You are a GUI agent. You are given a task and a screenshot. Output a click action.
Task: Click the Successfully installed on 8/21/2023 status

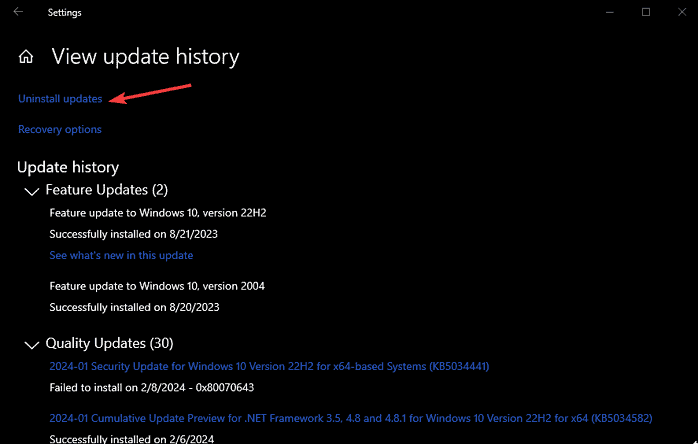[x=133, y=234]
